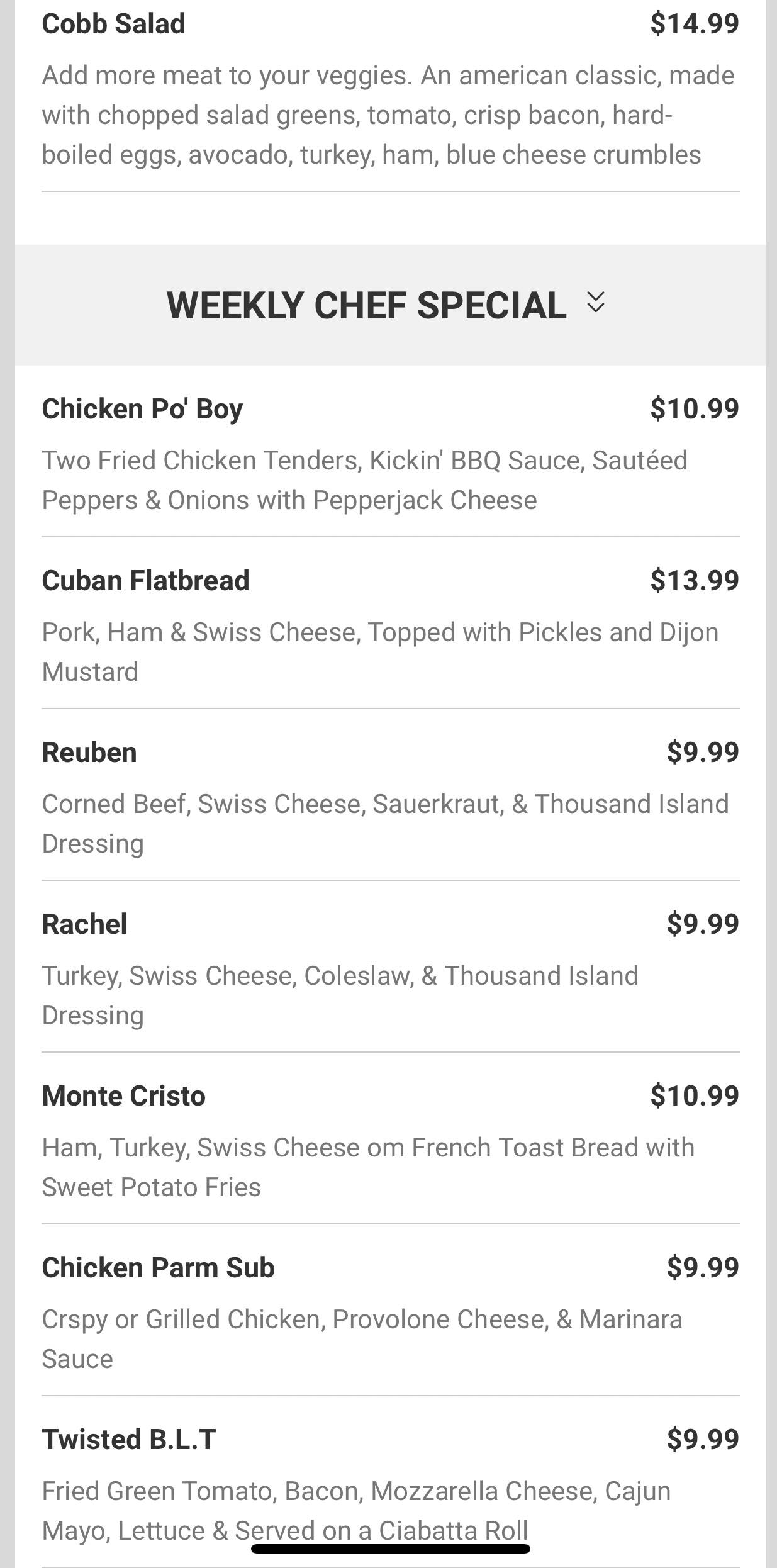Select the Chicken Parm Sub title

click(x=158, y=1267)
